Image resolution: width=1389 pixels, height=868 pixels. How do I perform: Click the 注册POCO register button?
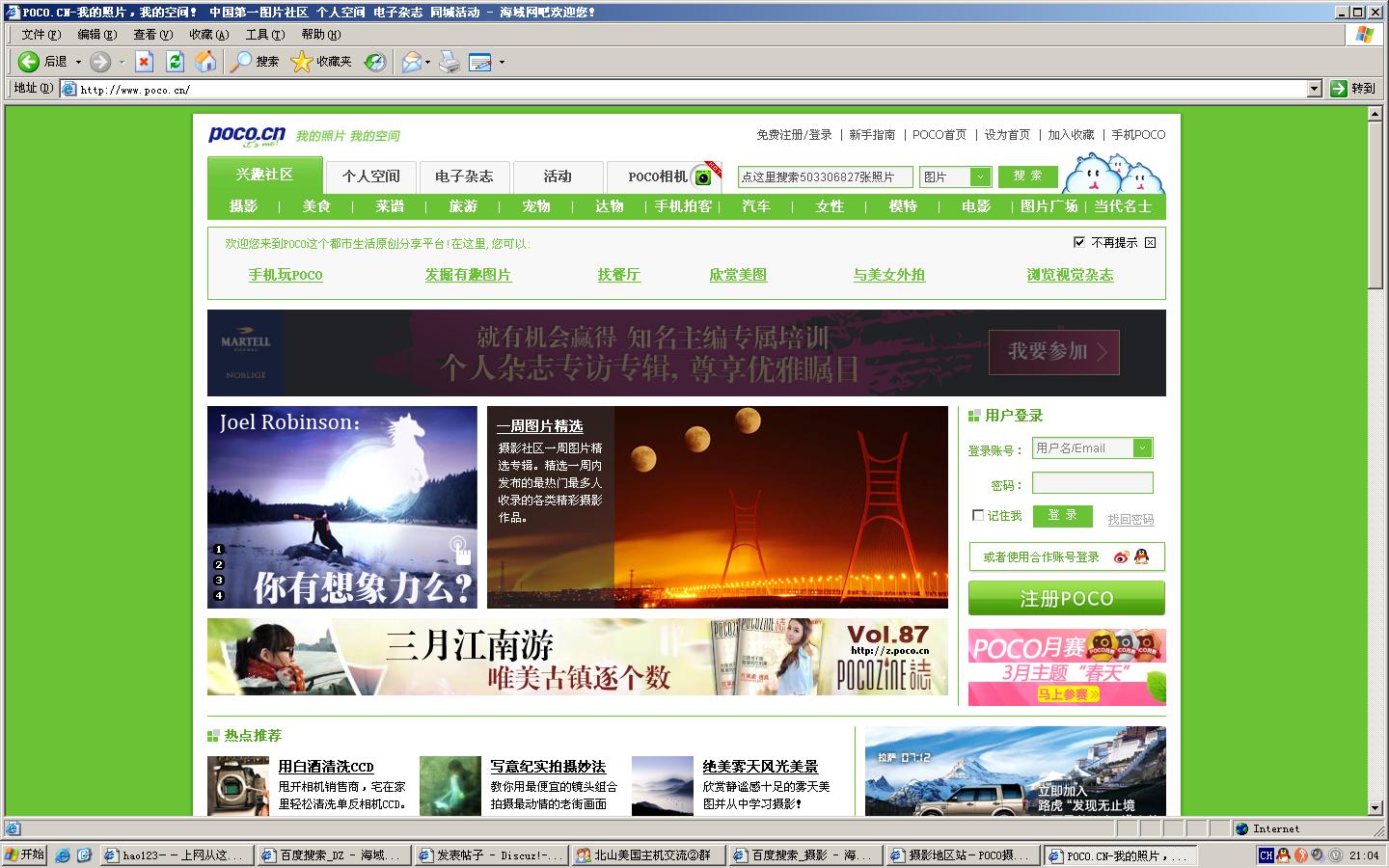[x=1067, y=598]
